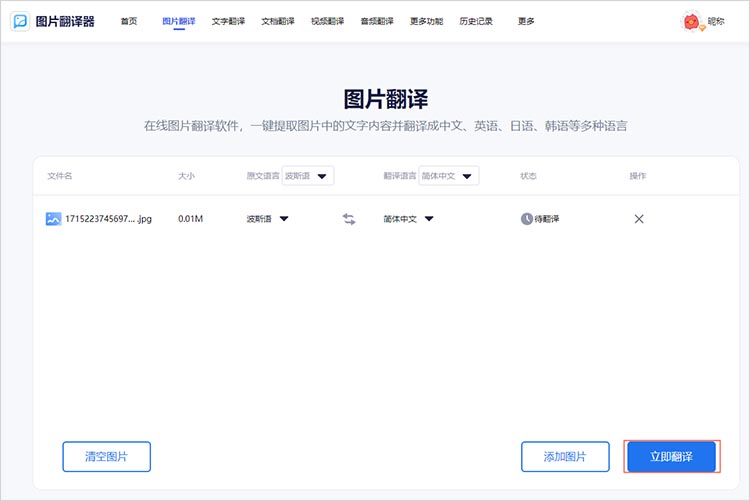
Task: Remove the jpg file with the X icon
Action: pos(639,219)
